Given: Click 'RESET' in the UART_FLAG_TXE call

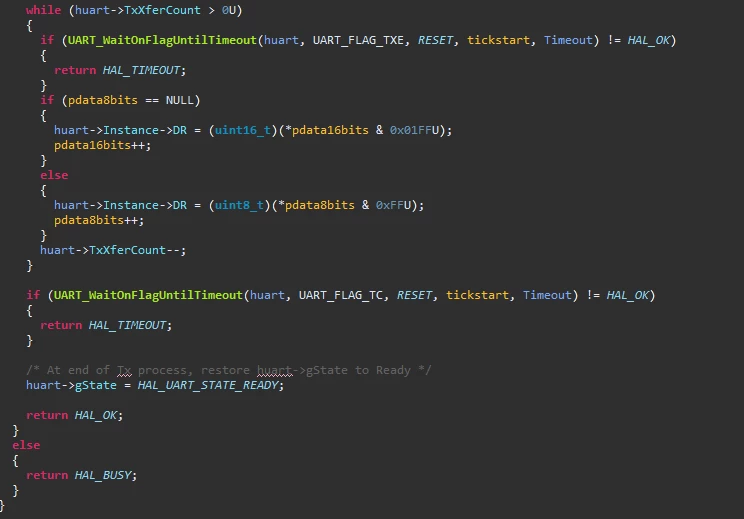Looking at the screenshot, I should point(435,40).
